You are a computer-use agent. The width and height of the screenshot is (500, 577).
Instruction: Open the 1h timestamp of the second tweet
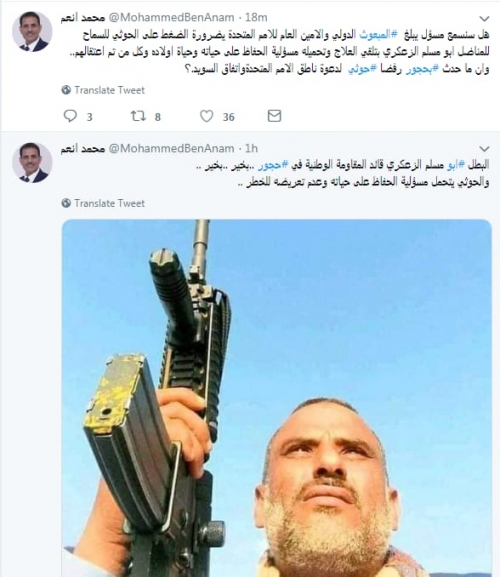(x=251, y=148)
